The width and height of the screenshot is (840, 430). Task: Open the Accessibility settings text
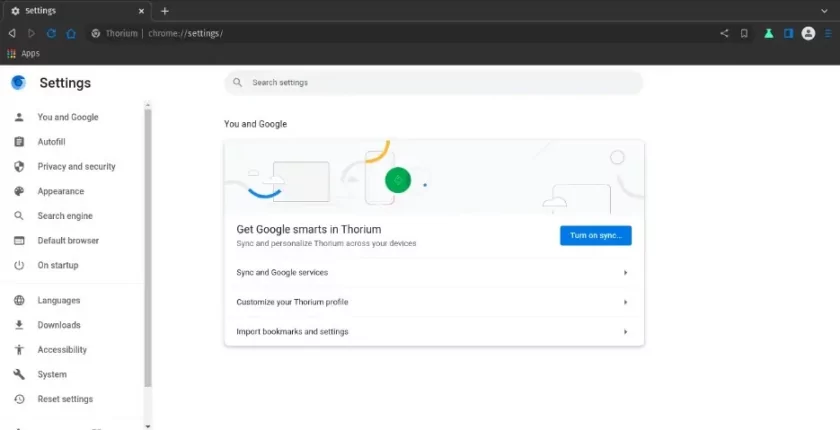click(62, 350)
